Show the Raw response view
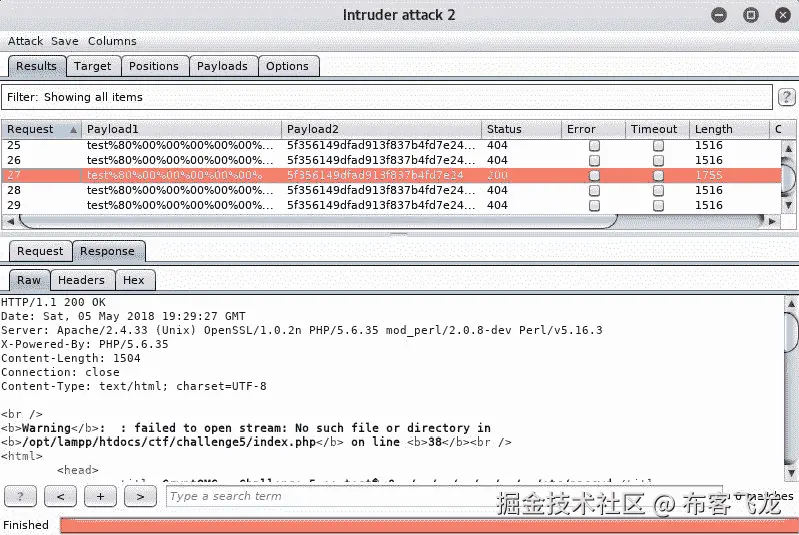This screenshot has height=535, width=799. (x=29, y=280)
